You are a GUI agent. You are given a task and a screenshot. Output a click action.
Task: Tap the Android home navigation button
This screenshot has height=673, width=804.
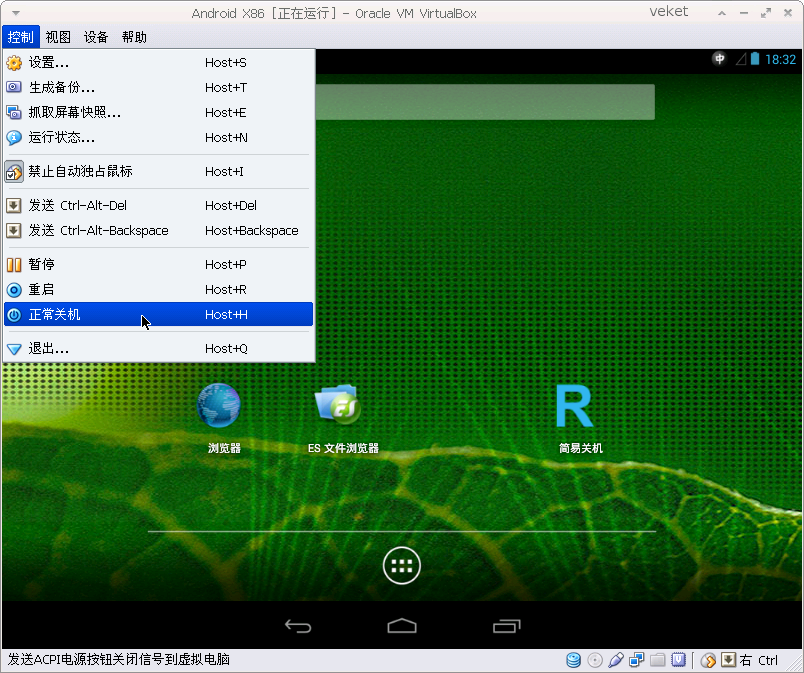402,626
